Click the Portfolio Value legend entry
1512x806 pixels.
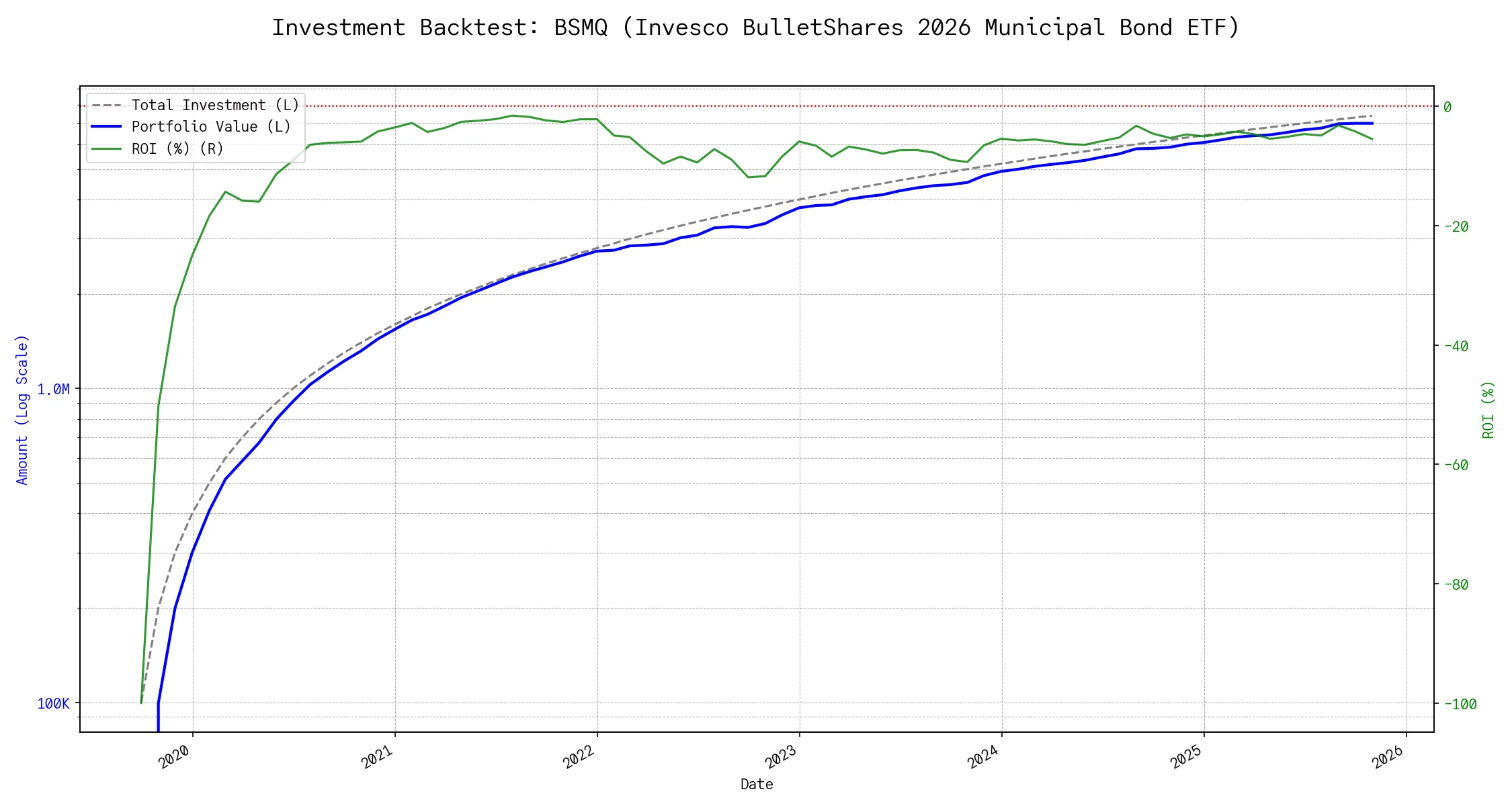pyautogui.click(x=211, y=127)
